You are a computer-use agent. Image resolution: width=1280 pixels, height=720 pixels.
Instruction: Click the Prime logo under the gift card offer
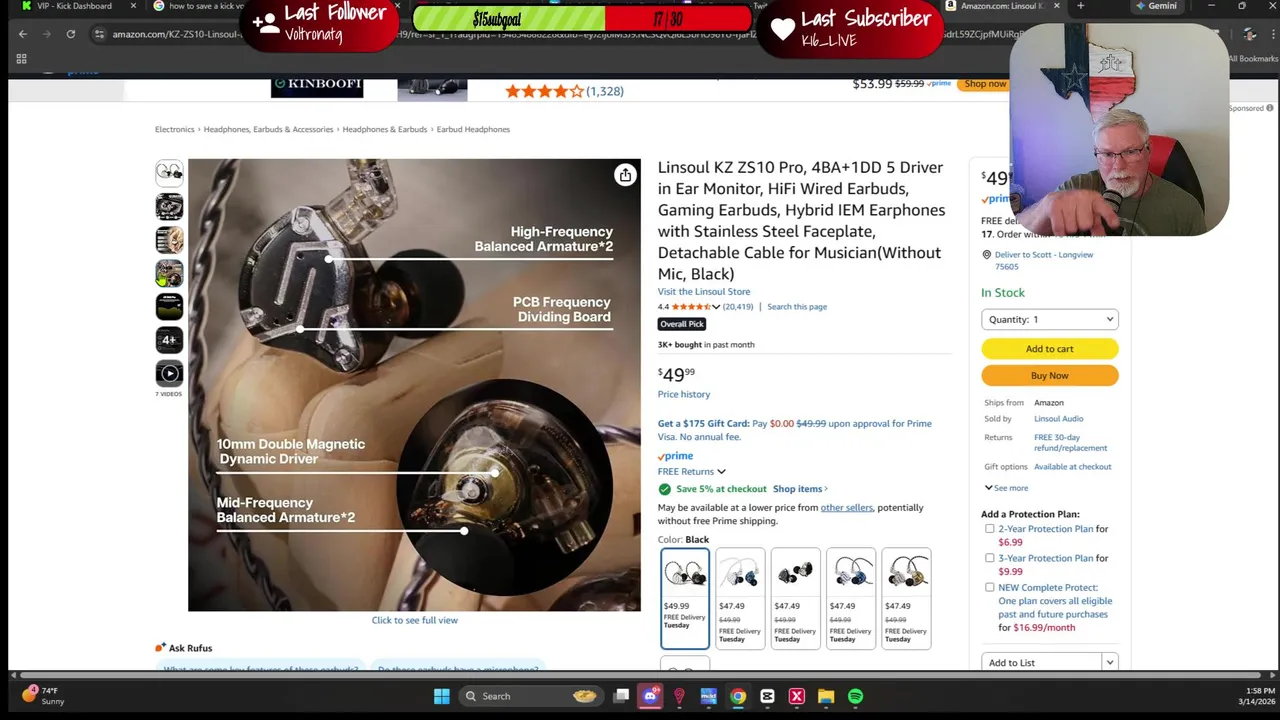point(675,456)
